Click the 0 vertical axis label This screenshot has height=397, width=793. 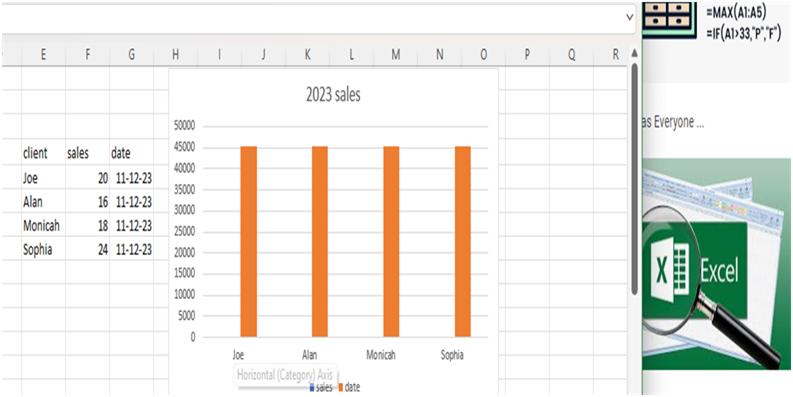tap(192, 337)
